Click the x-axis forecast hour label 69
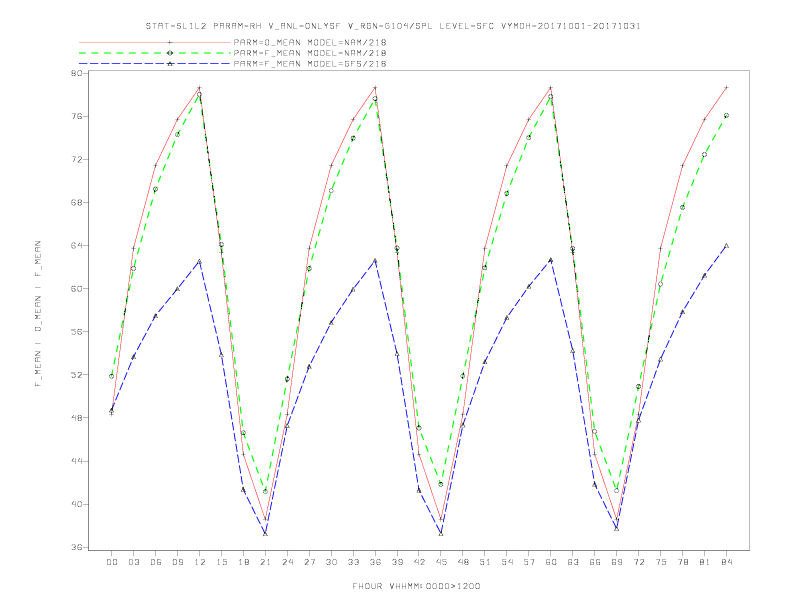792x612 pixels. click(x=617, y=562)
